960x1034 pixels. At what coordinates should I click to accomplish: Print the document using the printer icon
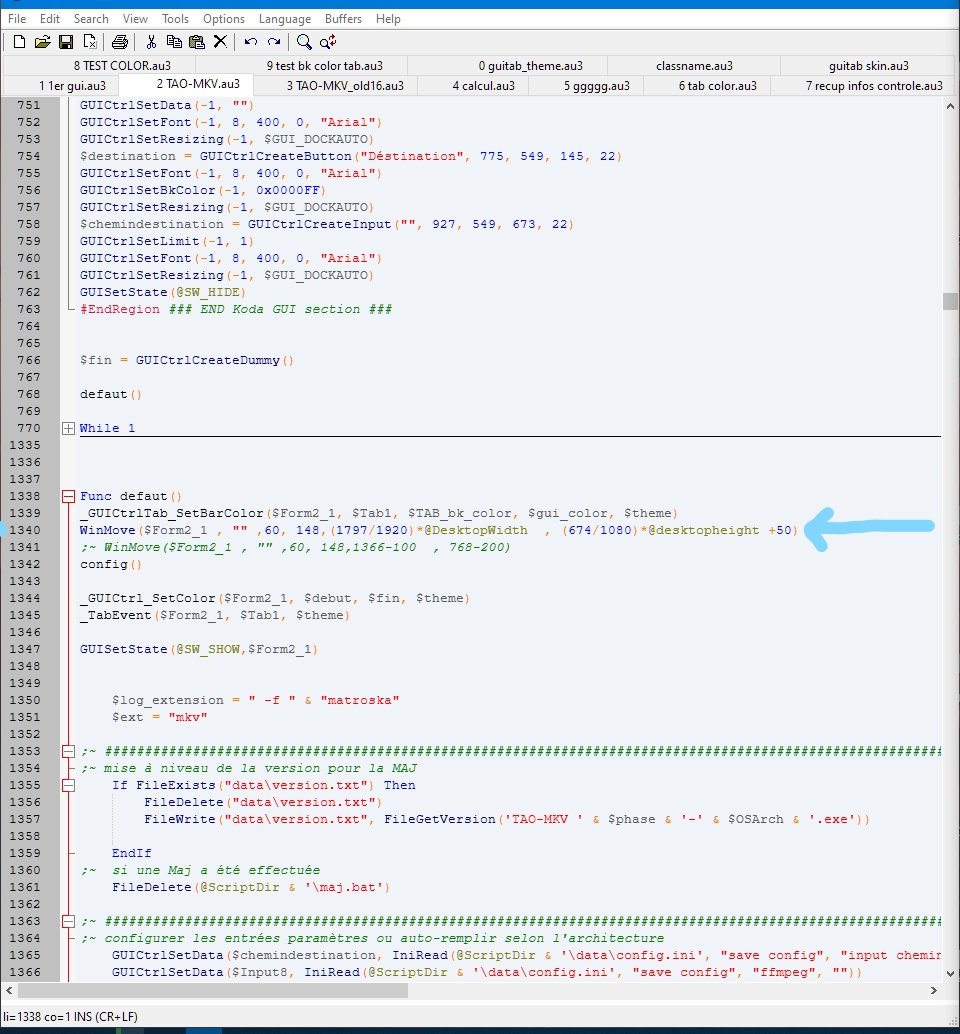click(x=119, y=42)
